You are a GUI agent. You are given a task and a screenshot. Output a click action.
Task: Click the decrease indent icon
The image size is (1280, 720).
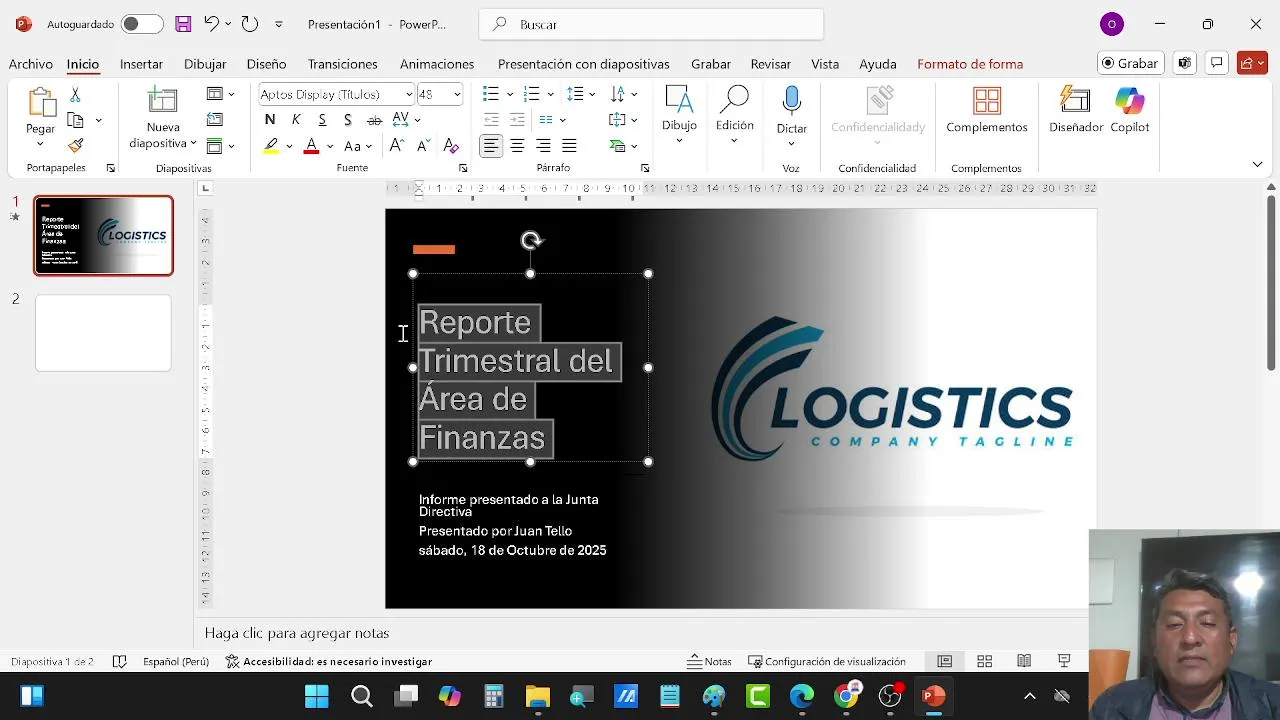(x=490, y=120)
